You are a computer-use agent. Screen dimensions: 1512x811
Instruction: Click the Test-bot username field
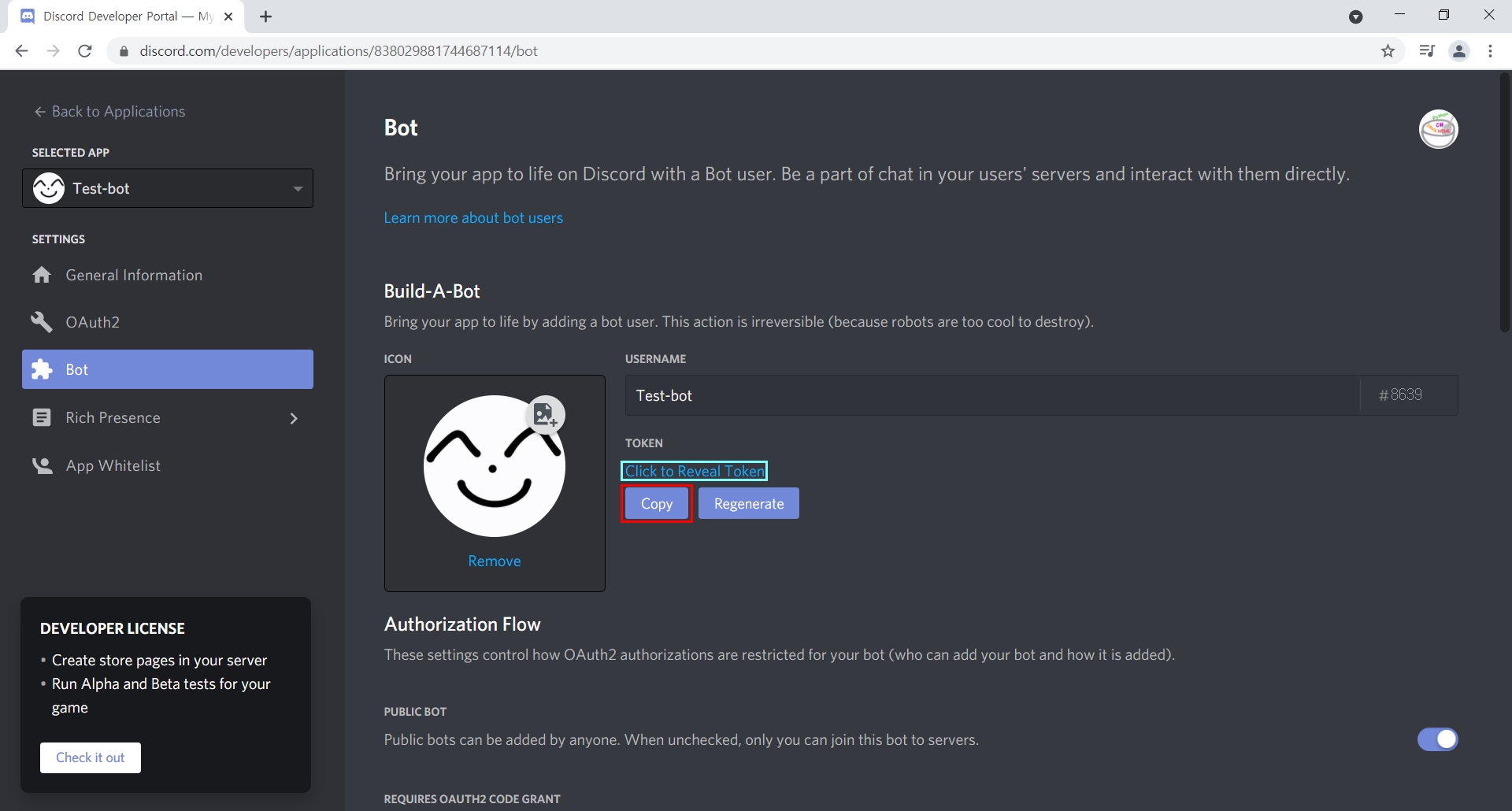(992, 395)
